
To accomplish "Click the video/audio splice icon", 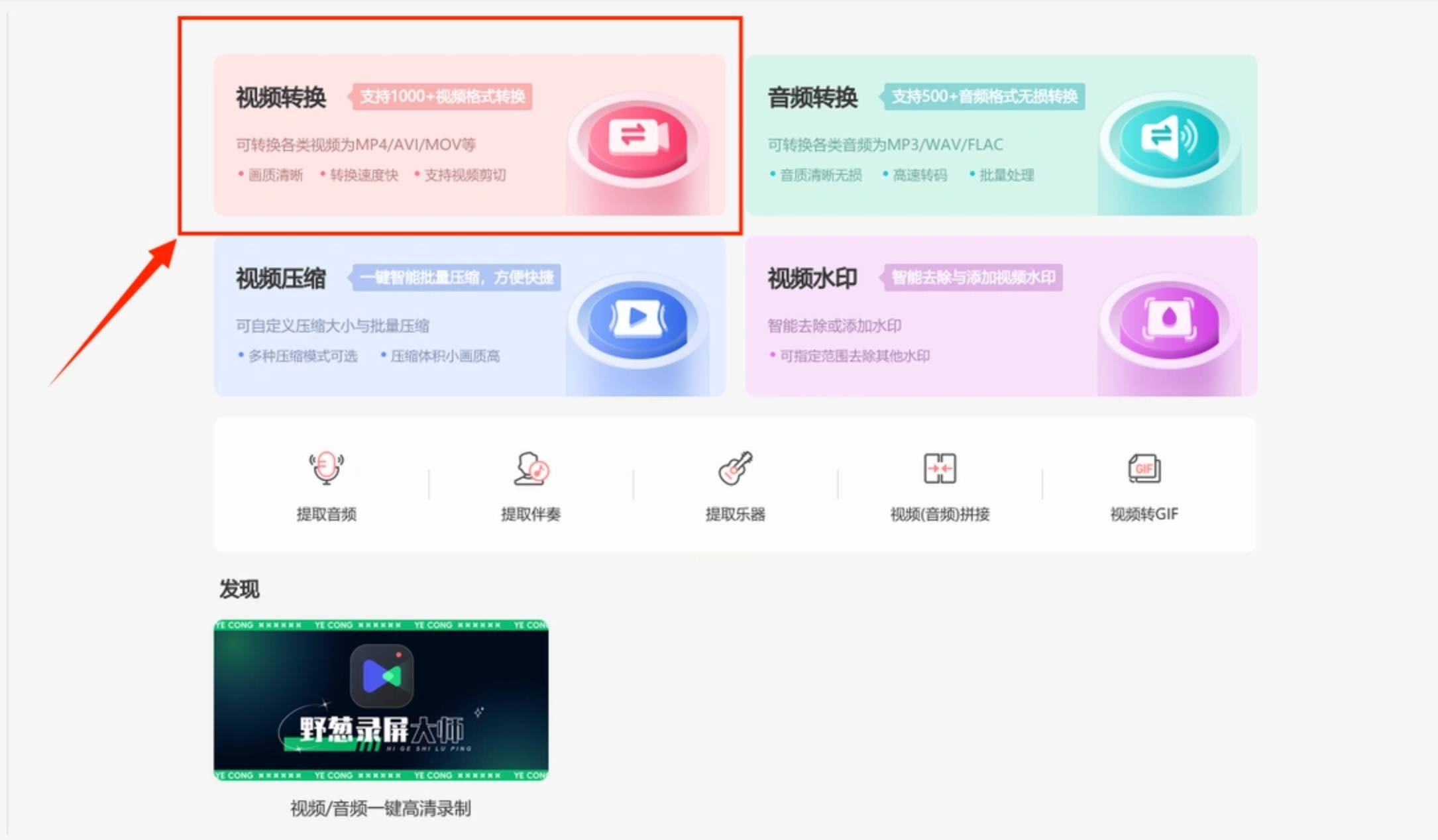I will pyautogui.click(x=940, y=468).
